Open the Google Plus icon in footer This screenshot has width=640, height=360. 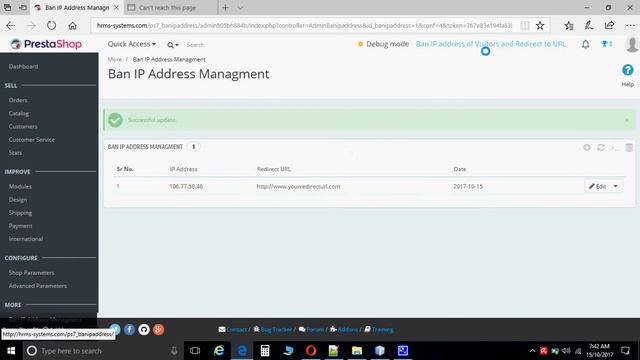point(158,329)
